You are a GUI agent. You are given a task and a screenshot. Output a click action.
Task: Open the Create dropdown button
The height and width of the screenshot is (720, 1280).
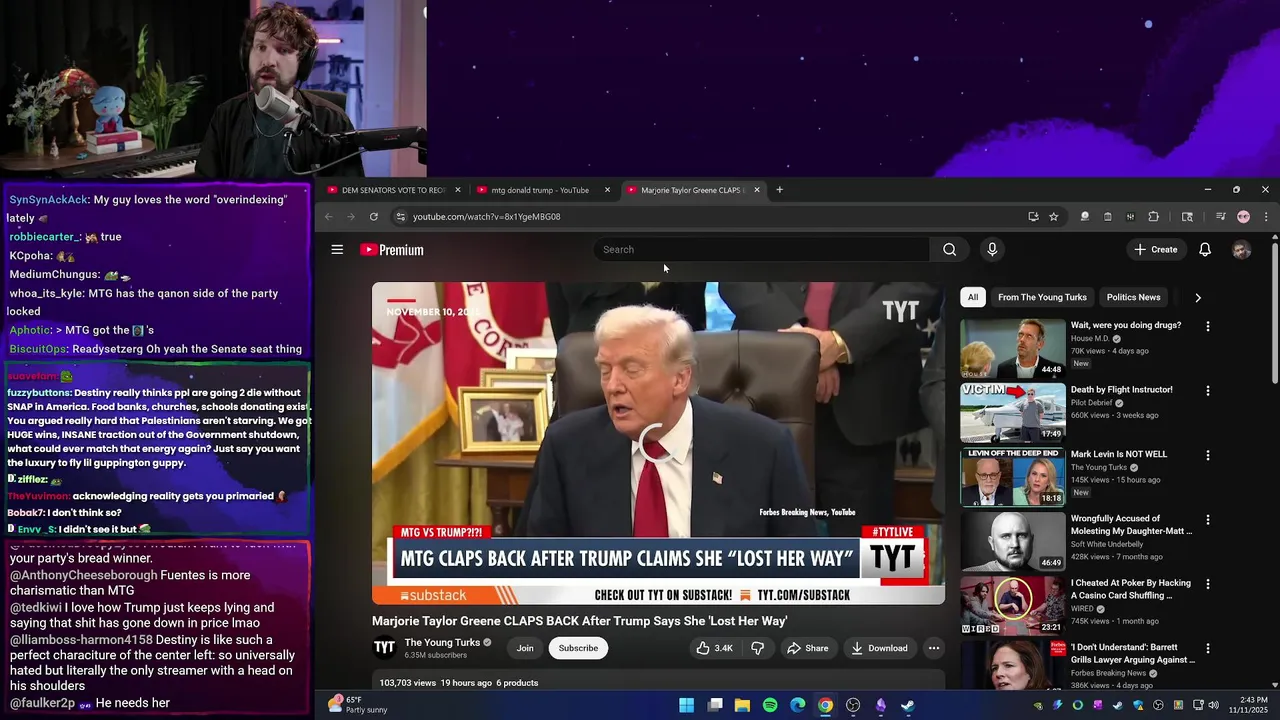[1156, 250]
